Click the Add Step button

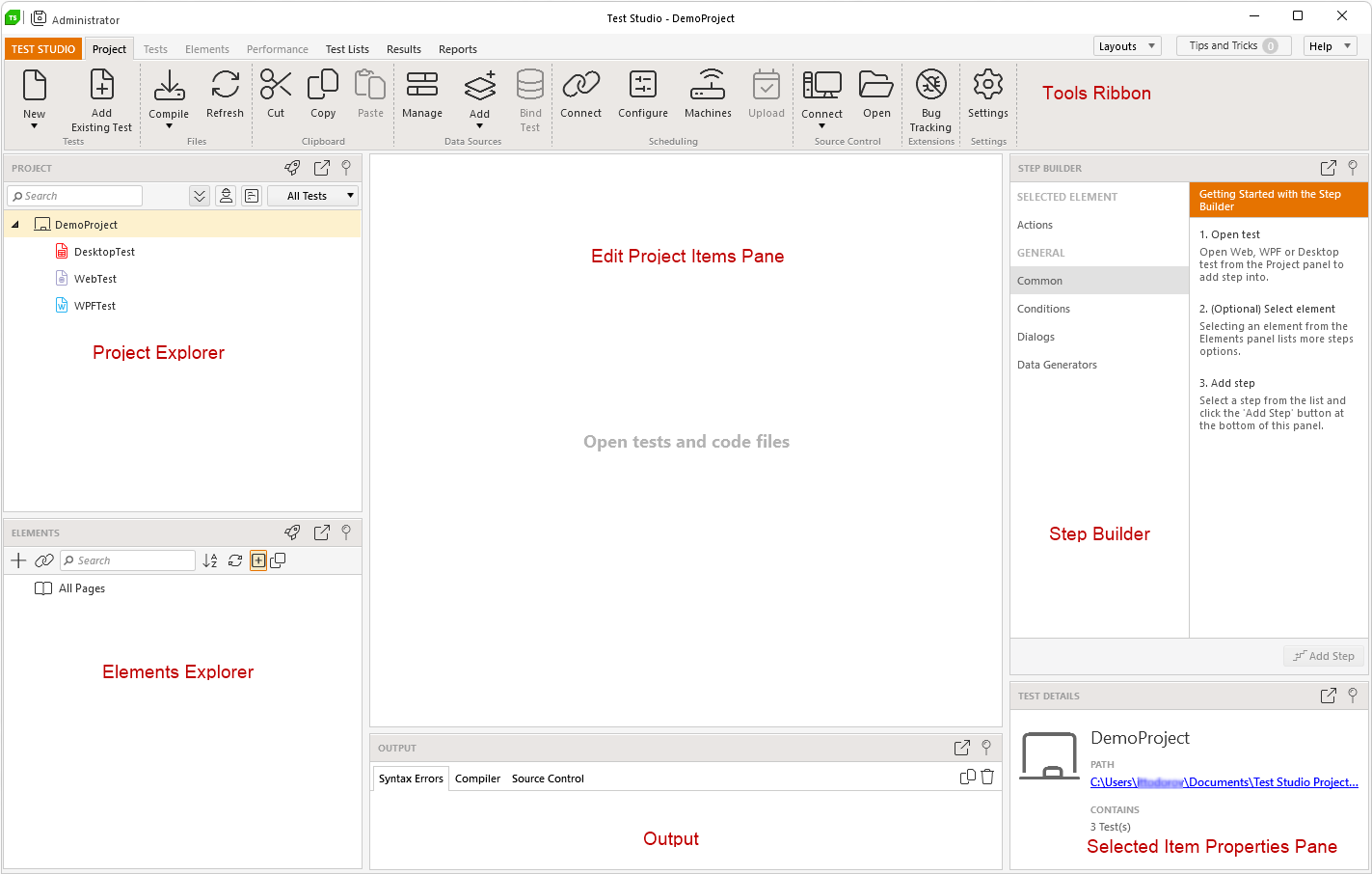(x=1324, y=656)
